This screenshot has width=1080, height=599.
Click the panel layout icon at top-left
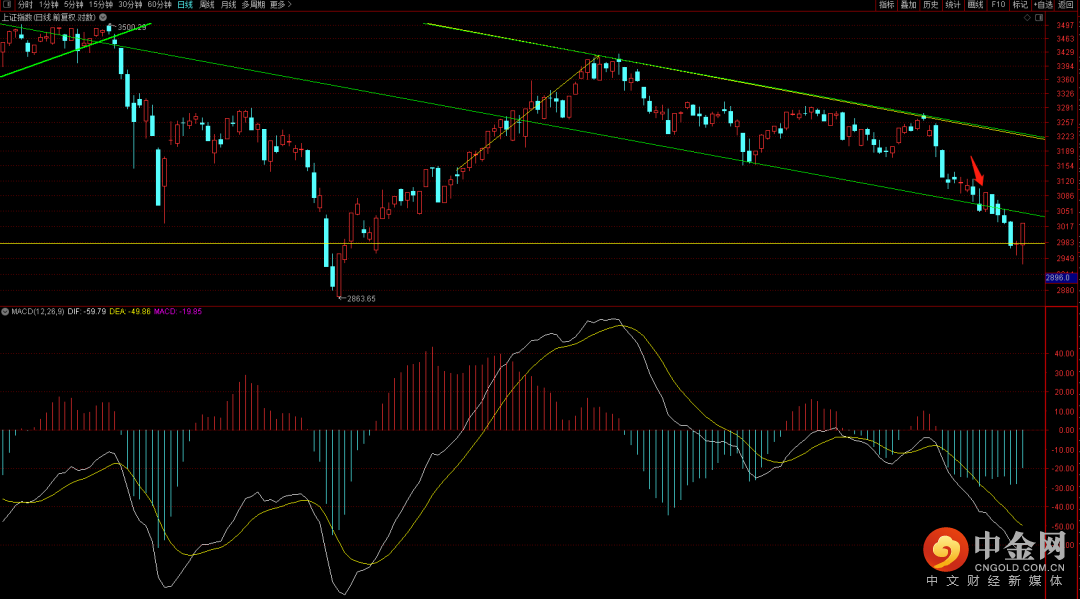(x=7, y=5)
